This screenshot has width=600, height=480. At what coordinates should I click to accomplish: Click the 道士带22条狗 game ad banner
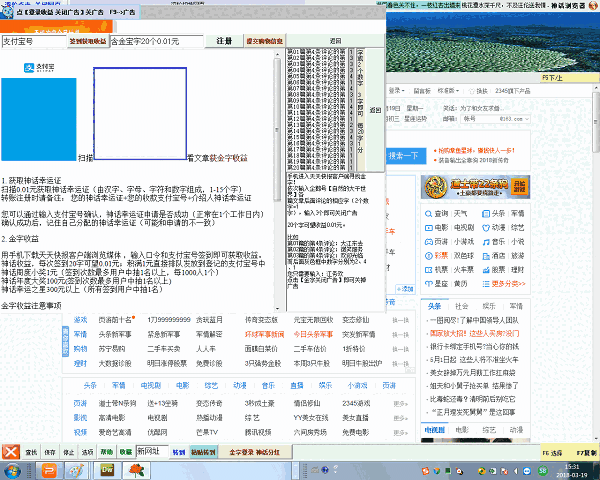(x=475, y=187)
